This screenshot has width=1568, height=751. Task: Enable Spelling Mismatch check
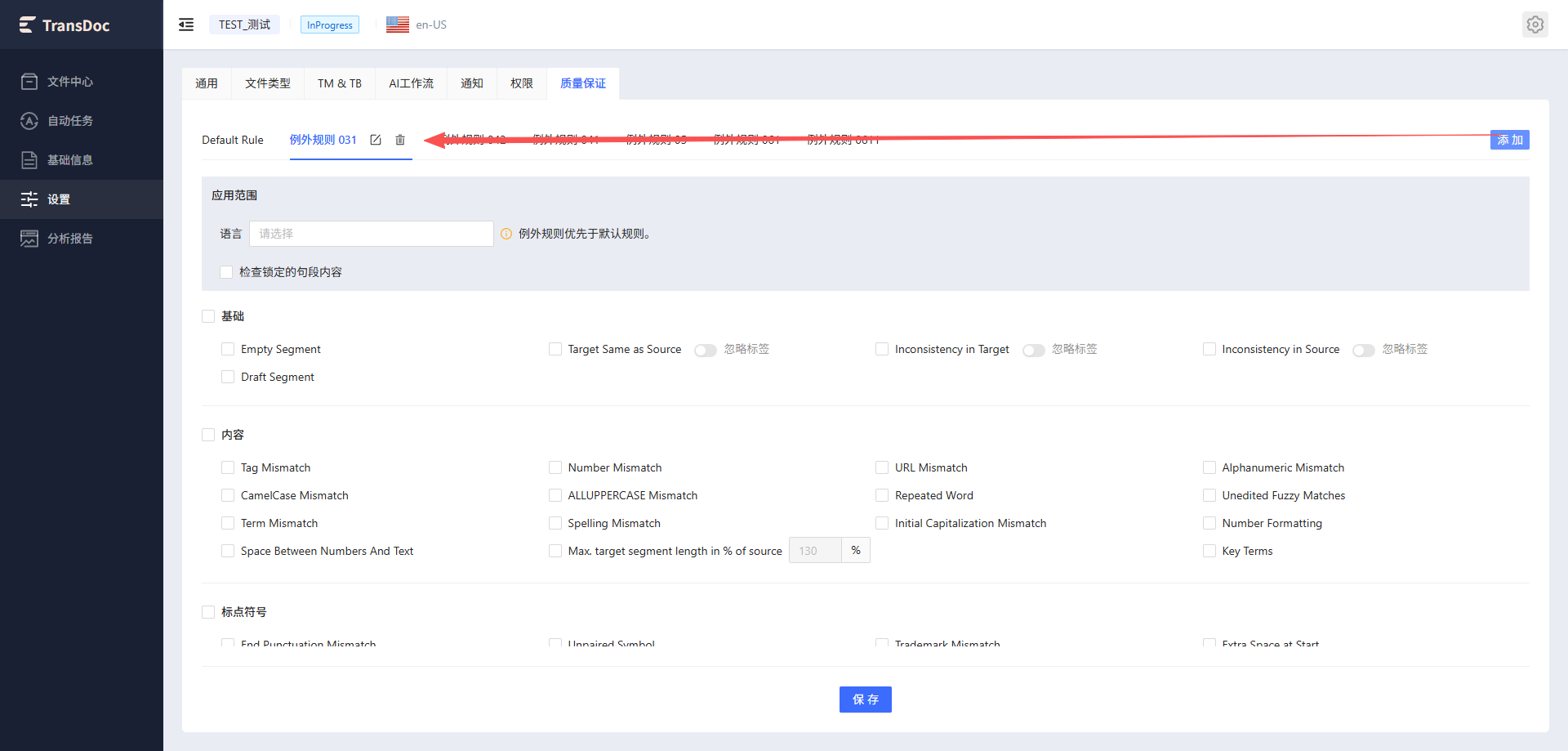(555, 523)
